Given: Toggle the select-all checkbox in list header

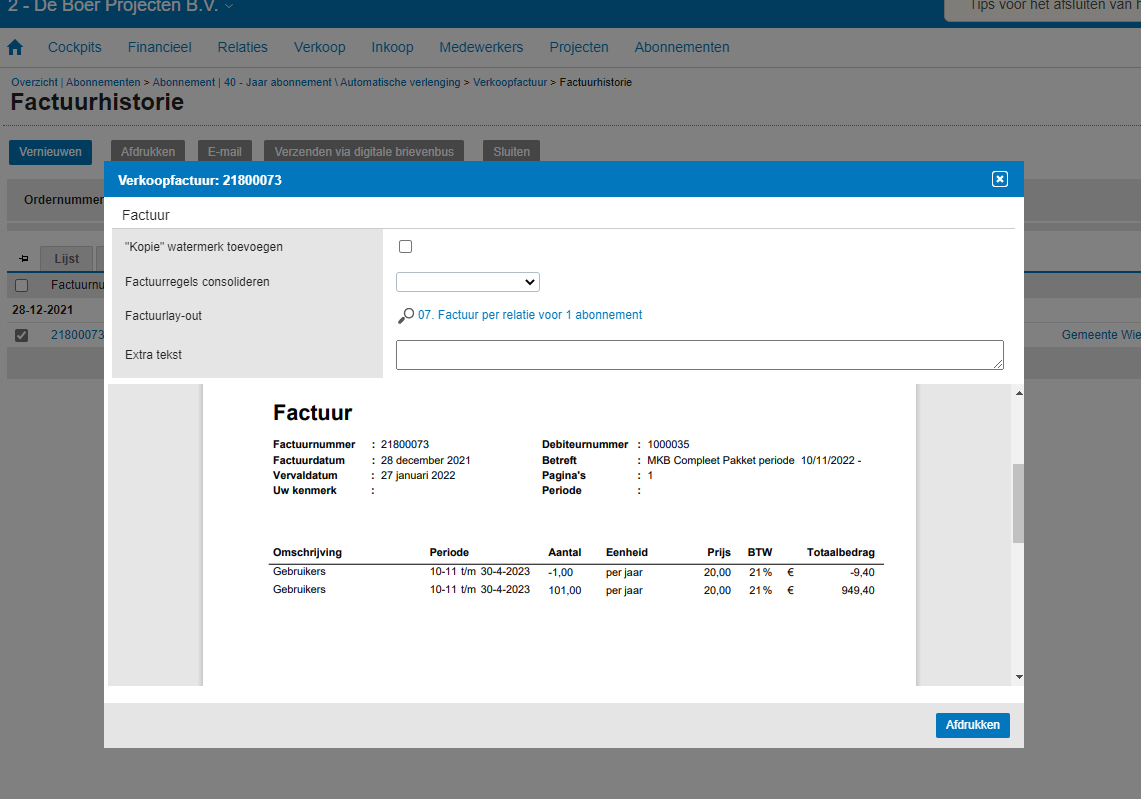Looking at the screenshot, I should pos(22,286).
